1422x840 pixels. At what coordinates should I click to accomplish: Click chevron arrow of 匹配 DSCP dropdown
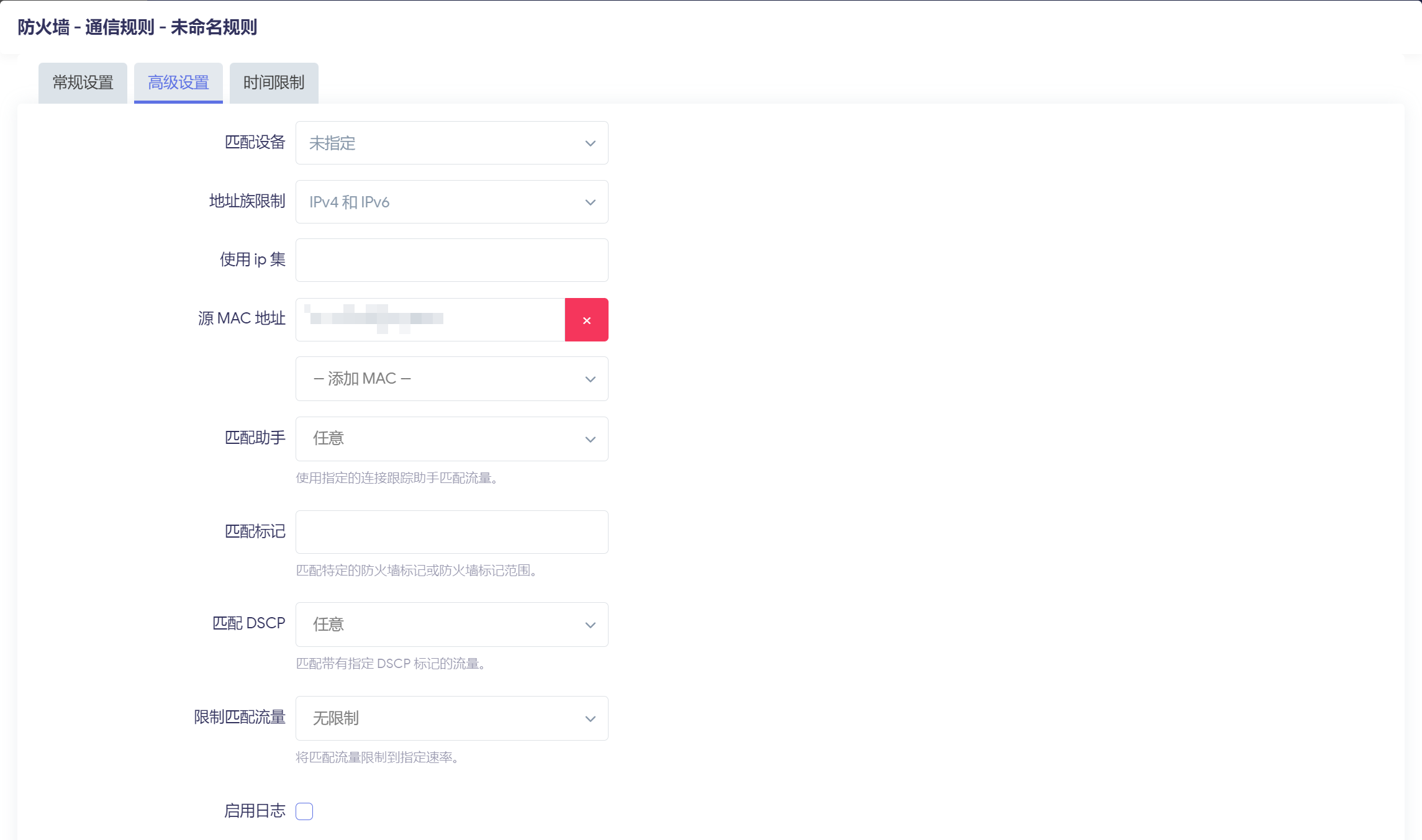590,625
